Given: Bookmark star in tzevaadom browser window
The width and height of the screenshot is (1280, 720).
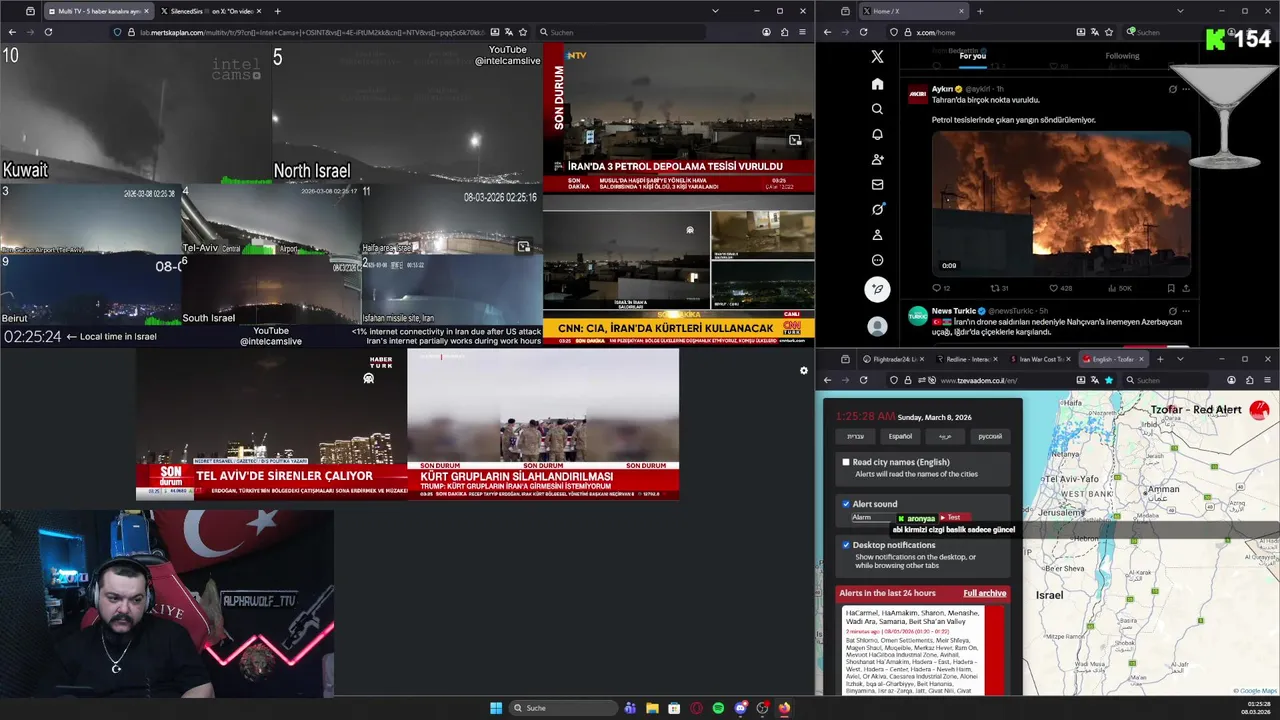Looking at the screenshot, I should tap(1108, 380).
